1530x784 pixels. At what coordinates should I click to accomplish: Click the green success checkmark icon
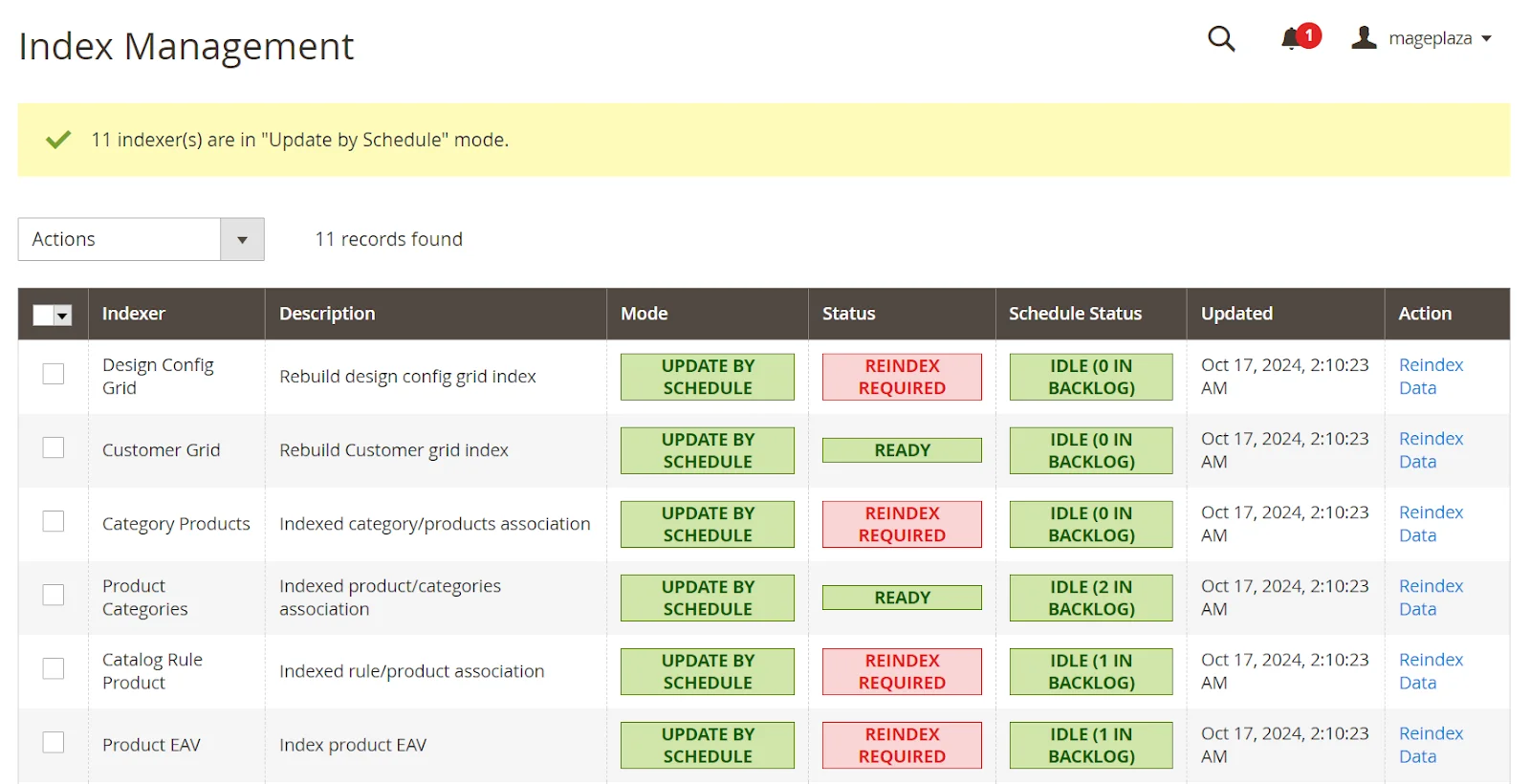coord(58,140)
